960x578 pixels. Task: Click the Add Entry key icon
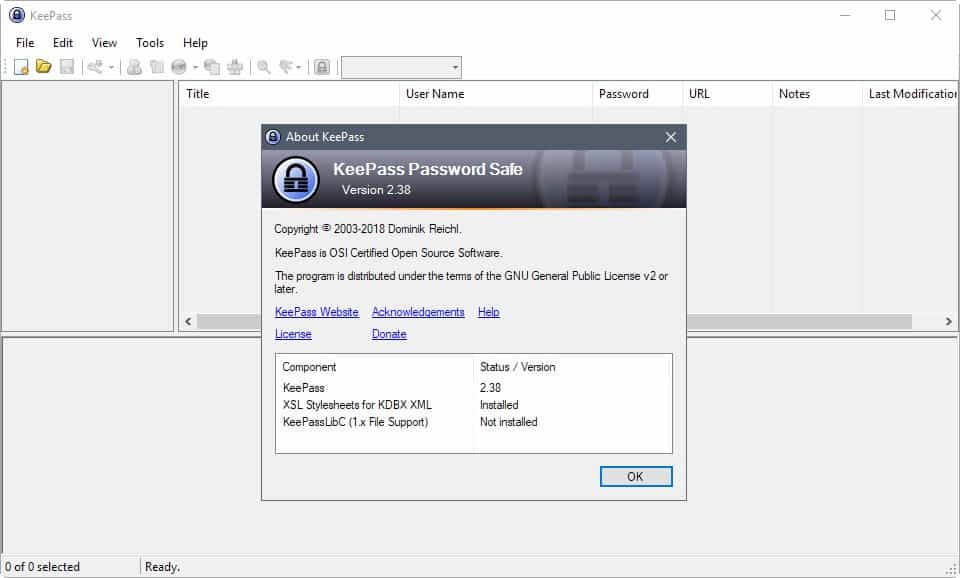pyautogui.click(x=95, y=67)
